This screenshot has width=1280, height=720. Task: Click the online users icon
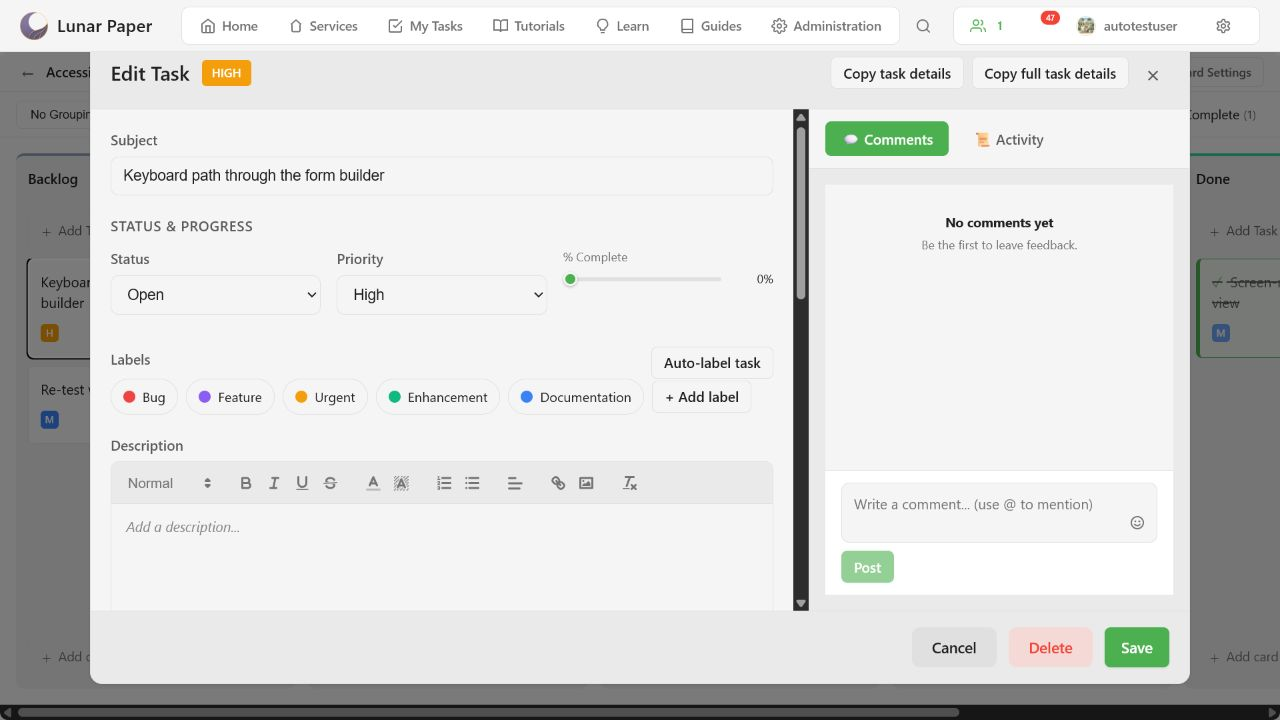tap(978, 26)
